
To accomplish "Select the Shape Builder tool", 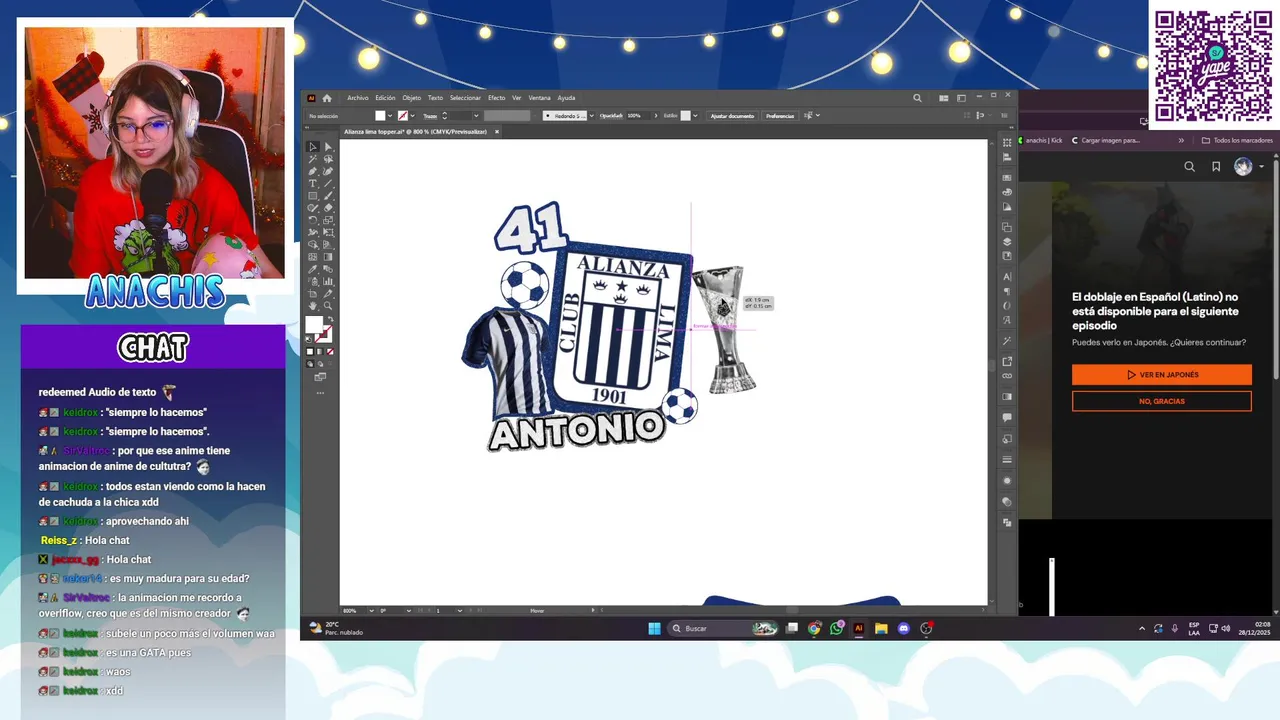I will 313,244.
